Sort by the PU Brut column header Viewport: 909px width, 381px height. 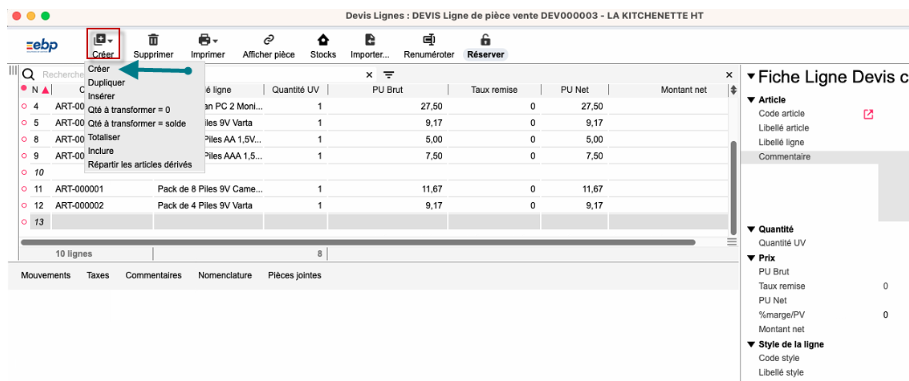click(388, 90)
